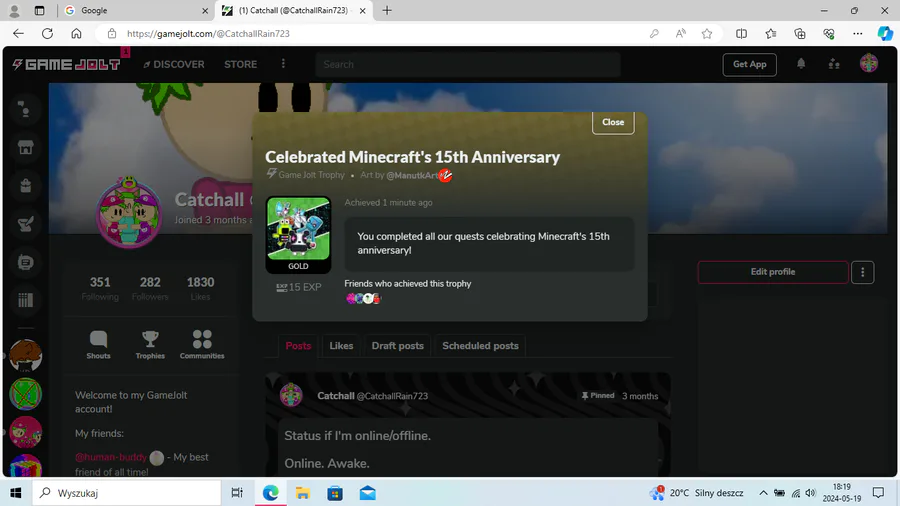Viewport: 900px width, 506px height.
Task: Click the Edit profile button
Action: click(x=773, y=272)
